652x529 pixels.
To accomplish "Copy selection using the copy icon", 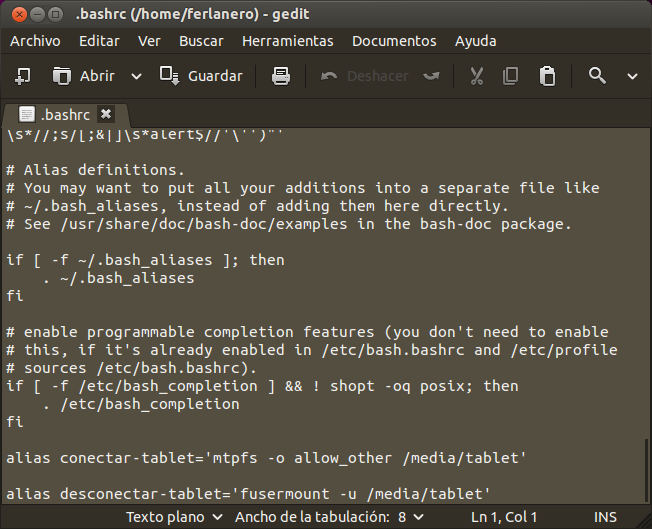I will click(511, 76).
